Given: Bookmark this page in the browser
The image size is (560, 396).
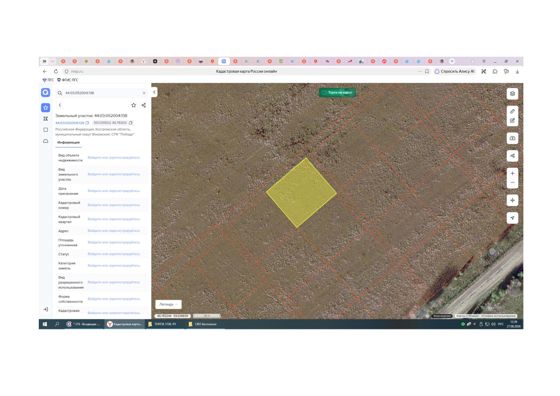Looking at the screenshot, I should point(427,71).
